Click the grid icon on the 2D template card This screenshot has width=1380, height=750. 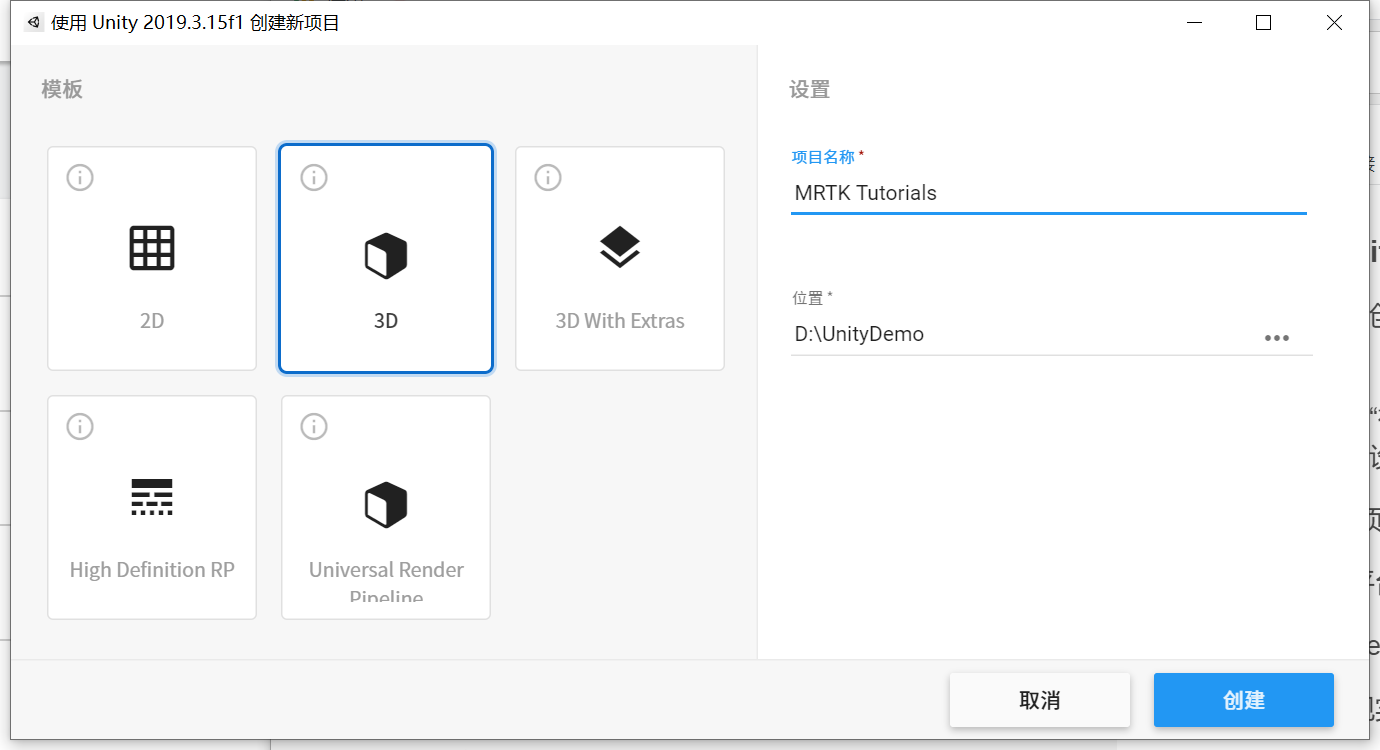pyautogui.click(x=151, y=247)
